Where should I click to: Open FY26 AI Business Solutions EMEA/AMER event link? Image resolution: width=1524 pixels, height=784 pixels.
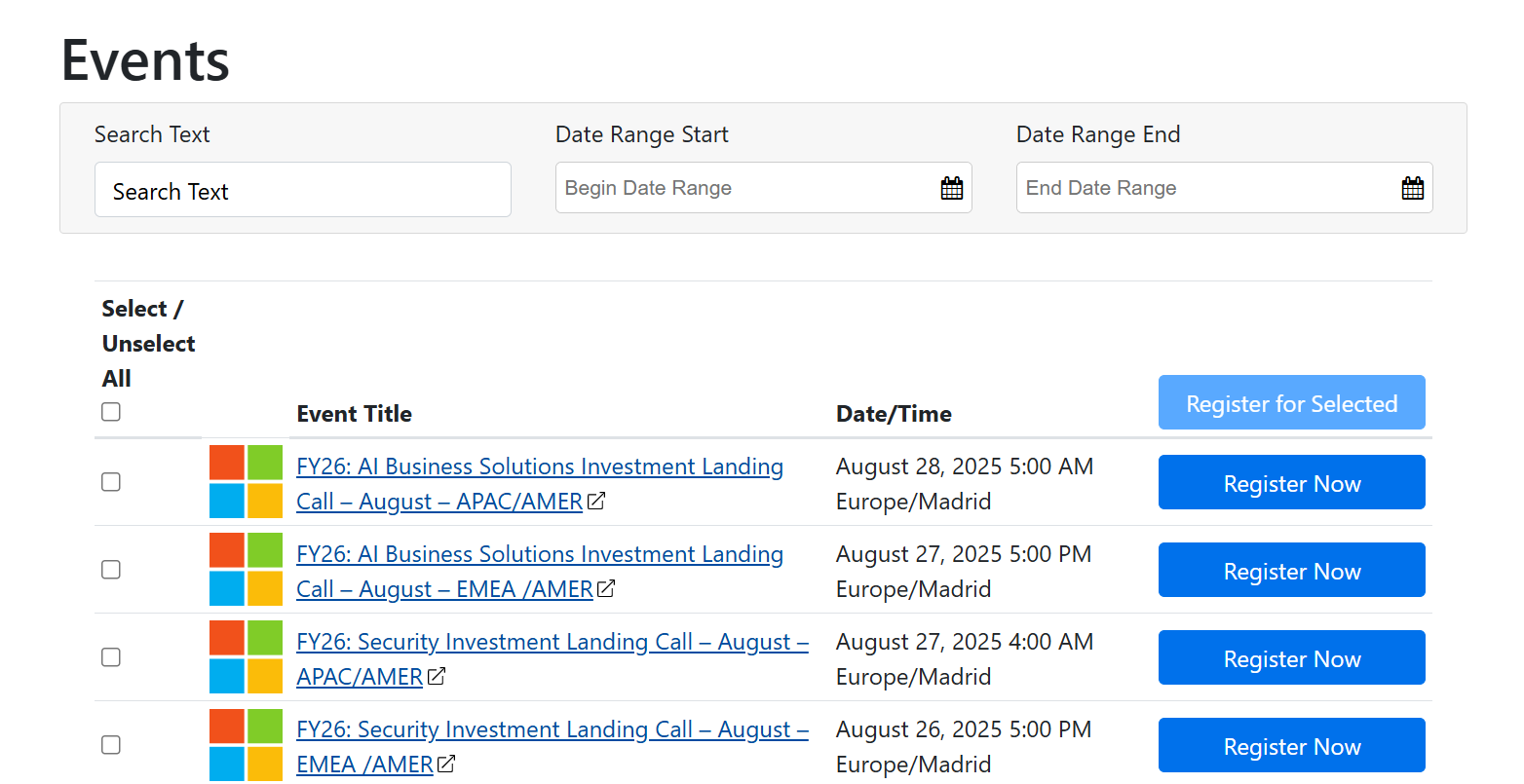click(539, 555)
